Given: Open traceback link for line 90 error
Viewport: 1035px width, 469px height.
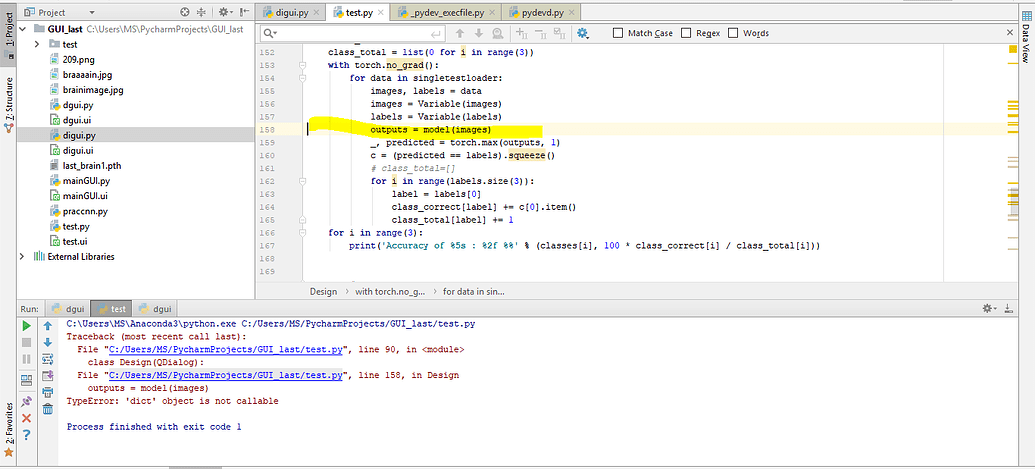Looking at the screenshot, I should pos(227,350).
